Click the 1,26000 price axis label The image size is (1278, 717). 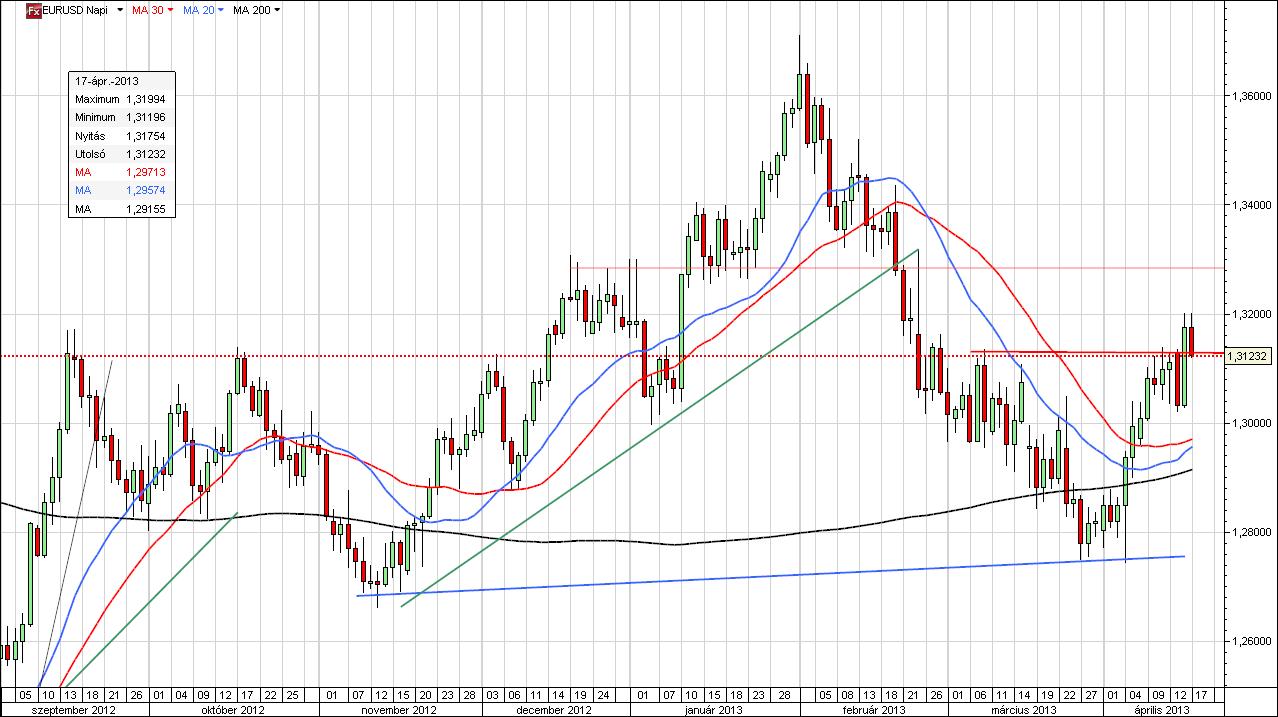click(1251, 641)
